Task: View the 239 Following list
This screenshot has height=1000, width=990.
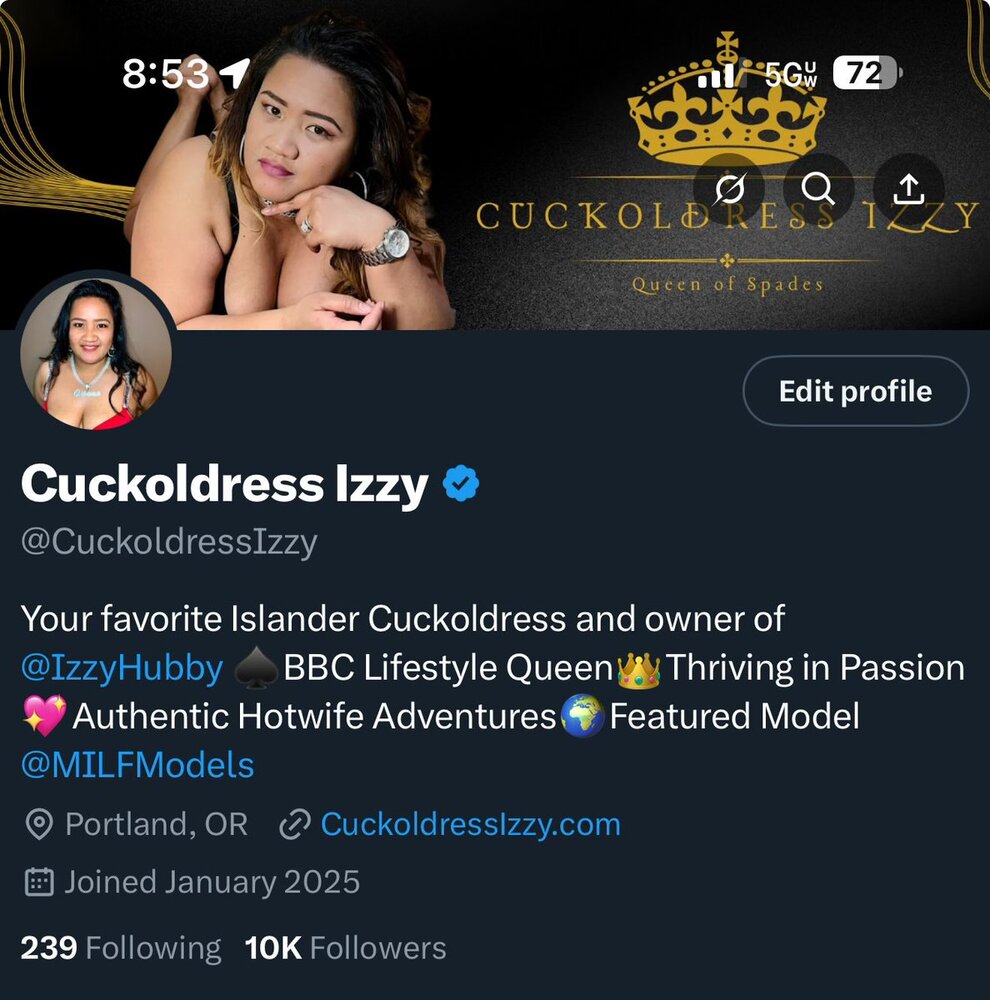Action: coord(121,948)
